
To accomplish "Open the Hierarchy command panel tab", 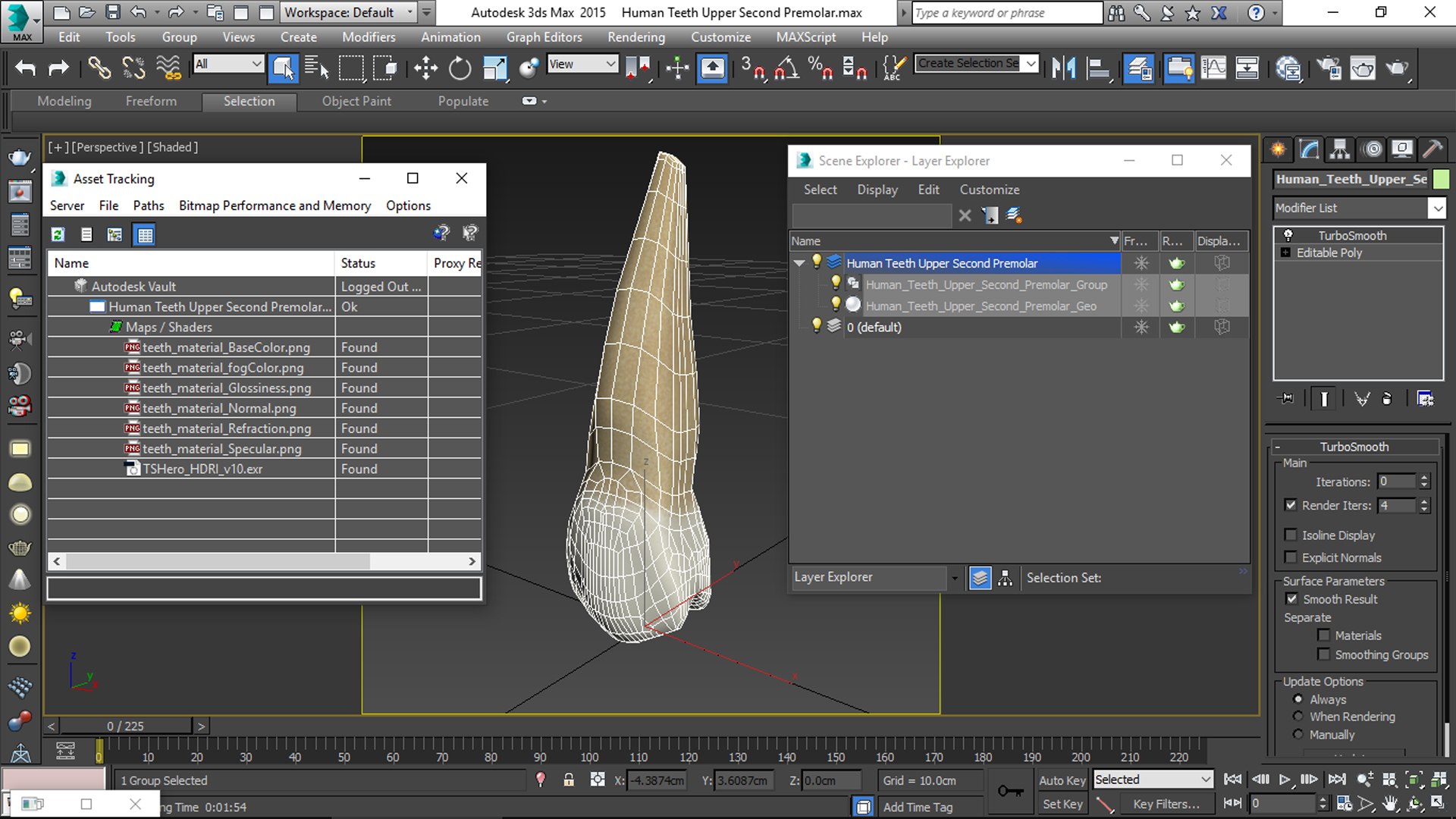I will point(1340,149).
